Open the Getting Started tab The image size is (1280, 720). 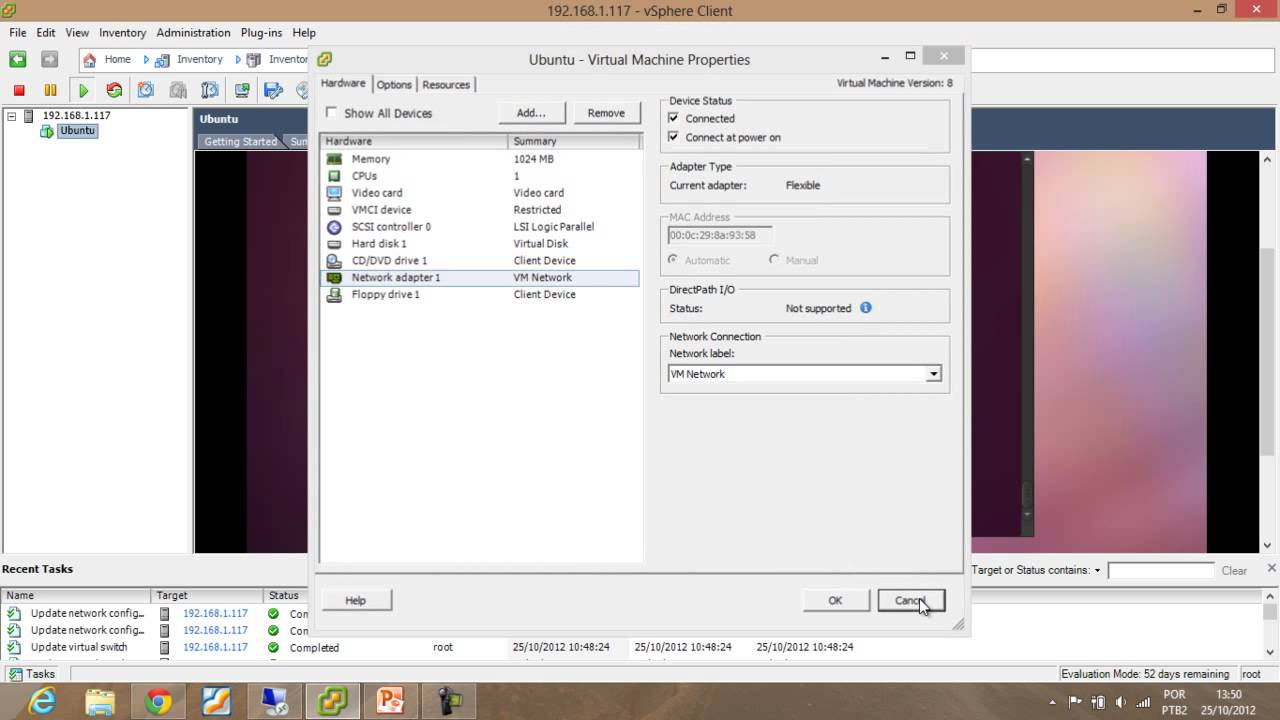240,142
